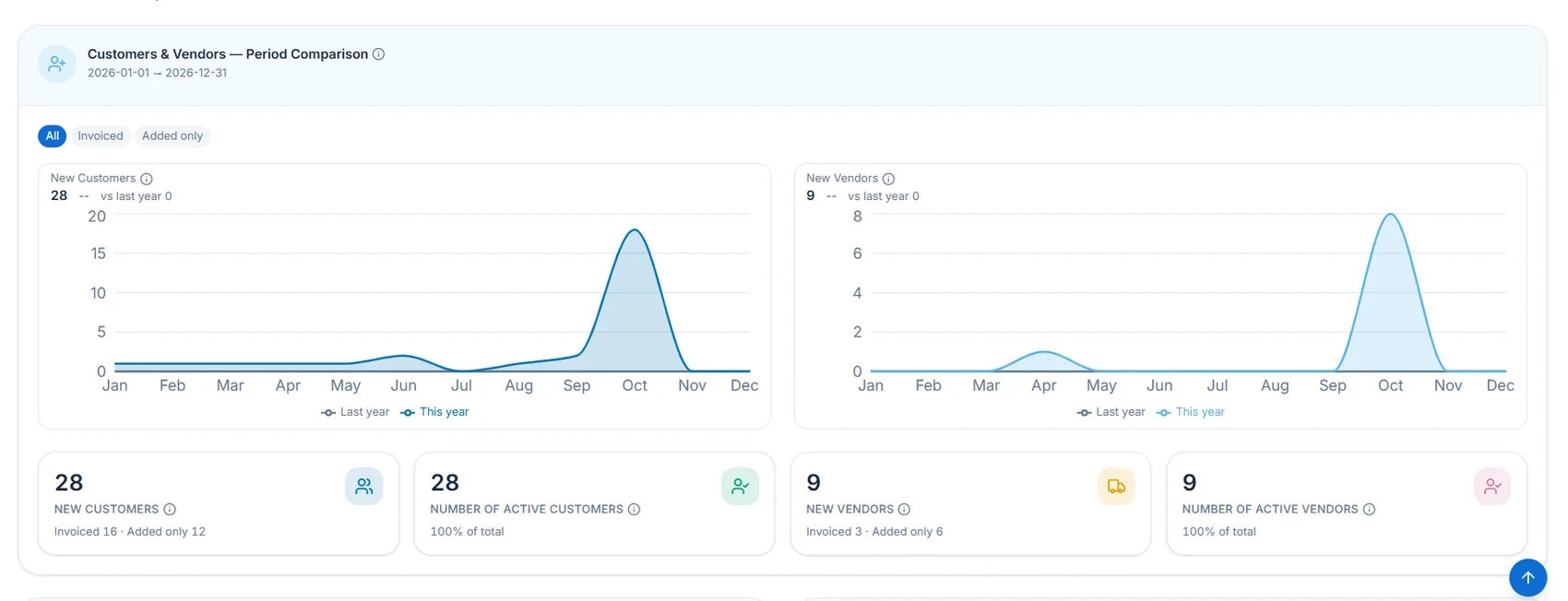
Task: Open info icon next to NUMBER OF ACTIVE VENDORS
Action: point(1369,510)
